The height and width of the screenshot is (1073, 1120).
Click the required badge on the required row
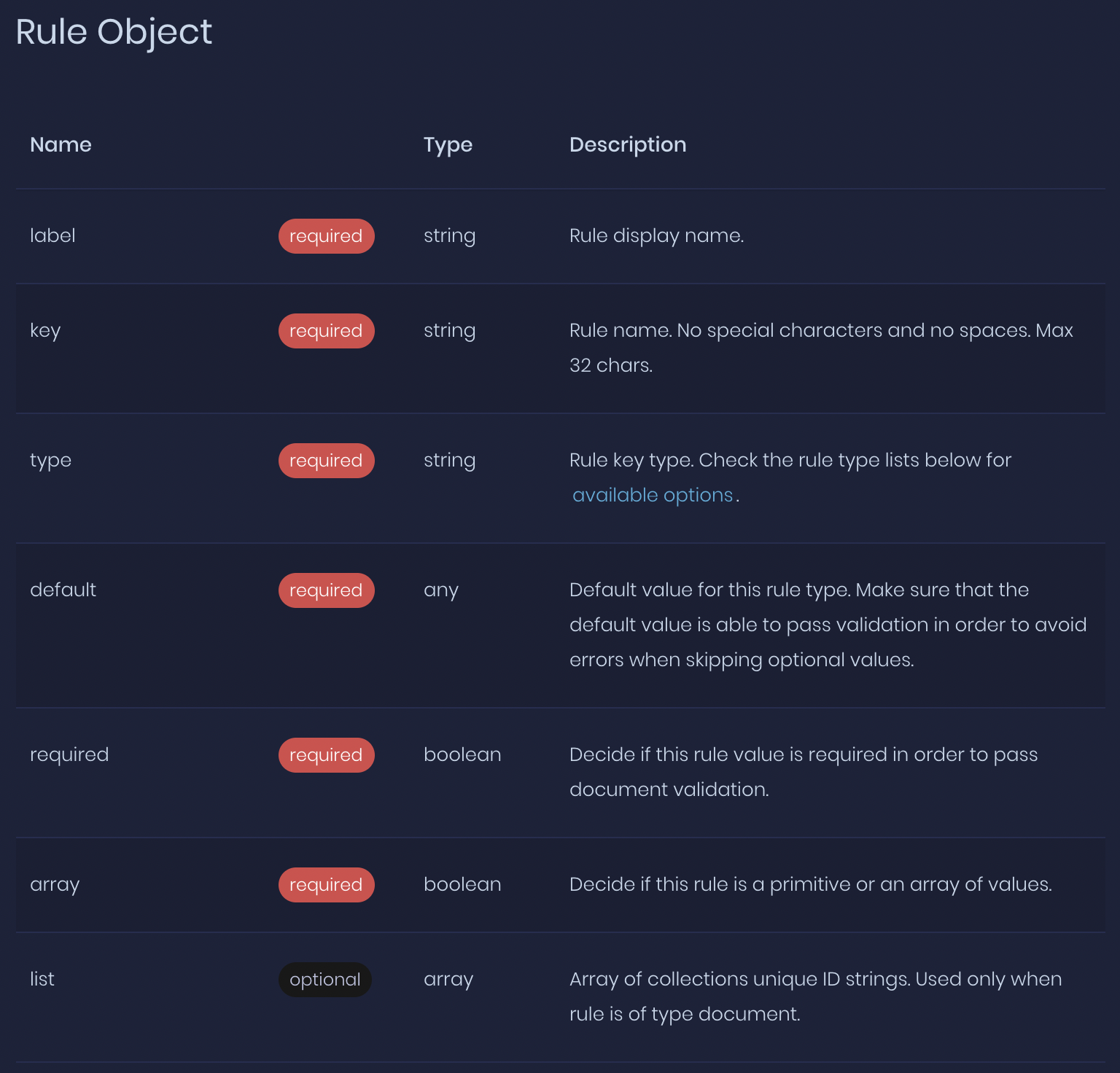(326, 754)
